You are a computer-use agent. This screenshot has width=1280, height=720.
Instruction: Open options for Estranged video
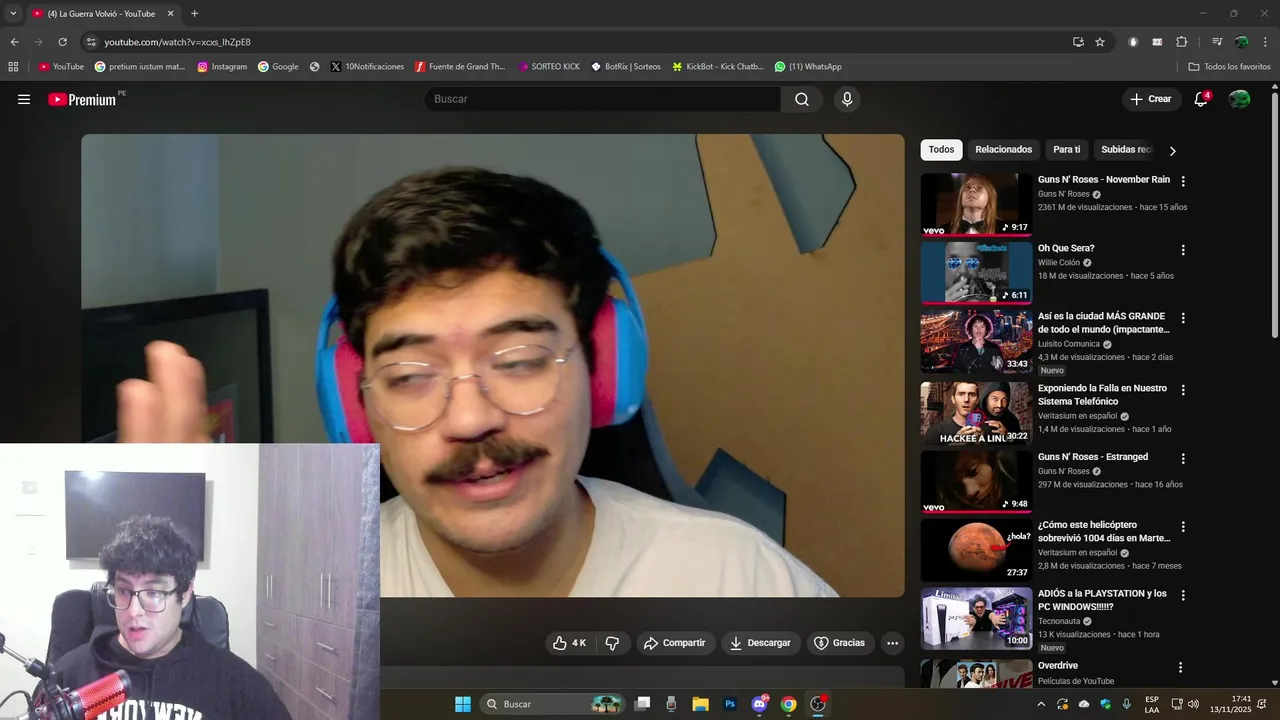click(1183, 459)
